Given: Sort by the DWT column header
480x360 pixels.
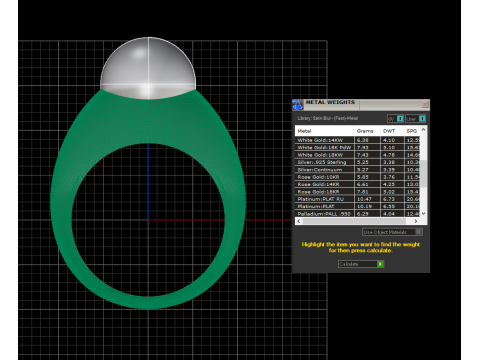Looking at the screenshot, I should (392, 131).
